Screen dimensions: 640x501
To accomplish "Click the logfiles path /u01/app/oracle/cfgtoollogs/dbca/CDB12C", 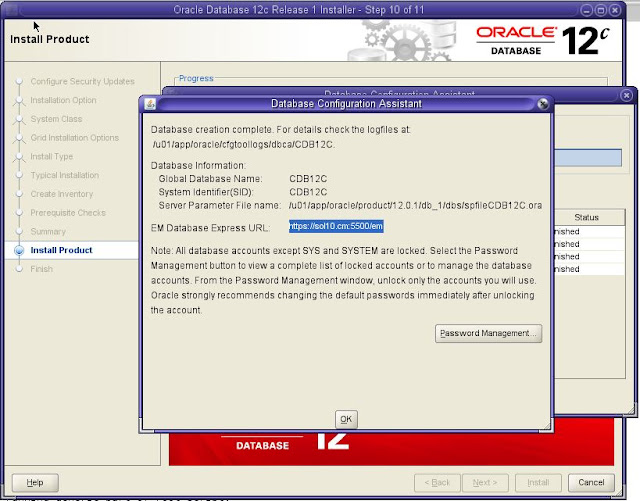I will 244,145.
